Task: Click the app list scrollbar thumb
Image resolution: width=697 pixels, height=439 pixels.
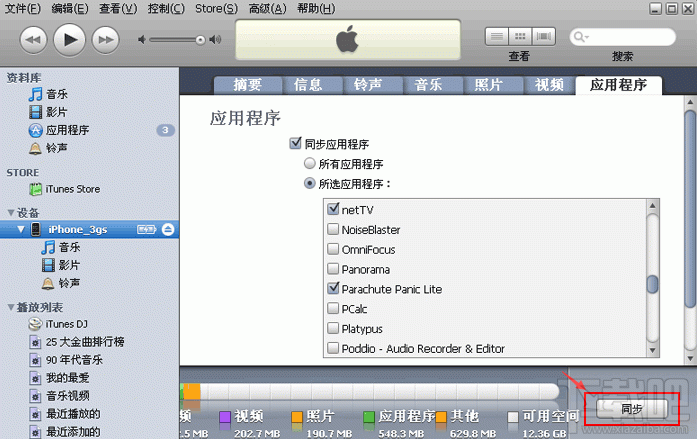Action: tap(652, 284)
